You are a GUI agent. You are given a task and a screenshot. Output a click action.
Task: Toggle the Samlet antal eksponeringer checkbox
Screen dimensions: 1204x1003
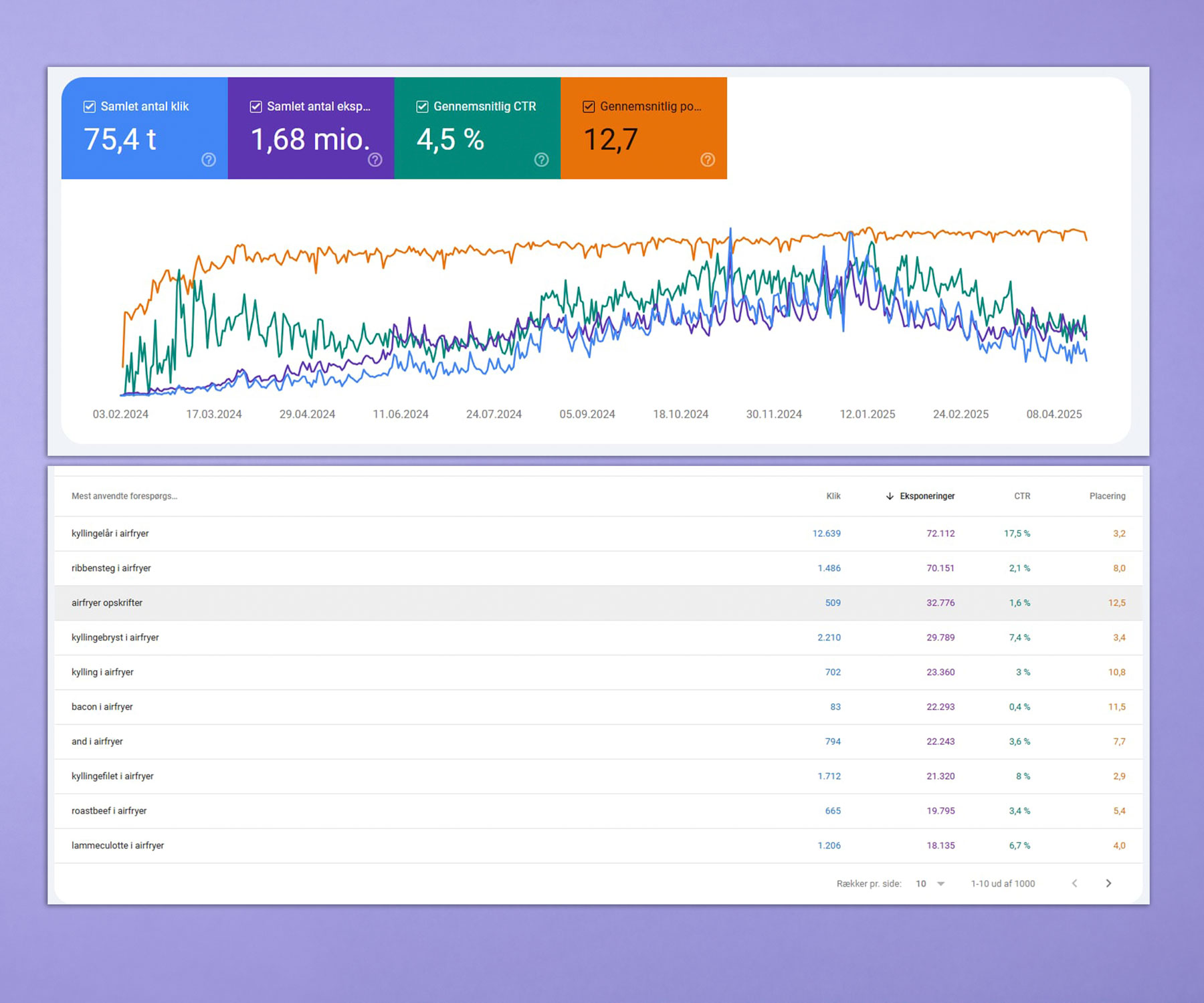(x=256, y=107)
